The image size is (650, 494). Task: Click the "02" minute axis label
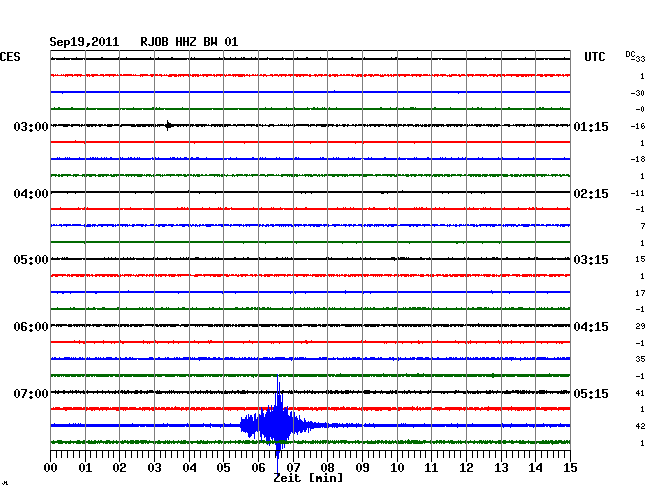[x=119, y=468]
